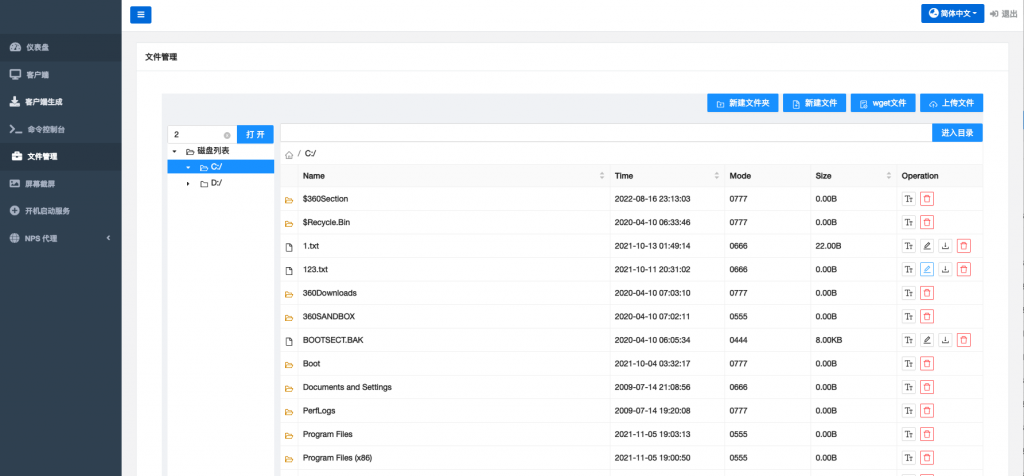The width and height of the screenshot is (1024, 476).
Task: Click the 新建文件夹 button
Action: [x=742, y=103]
